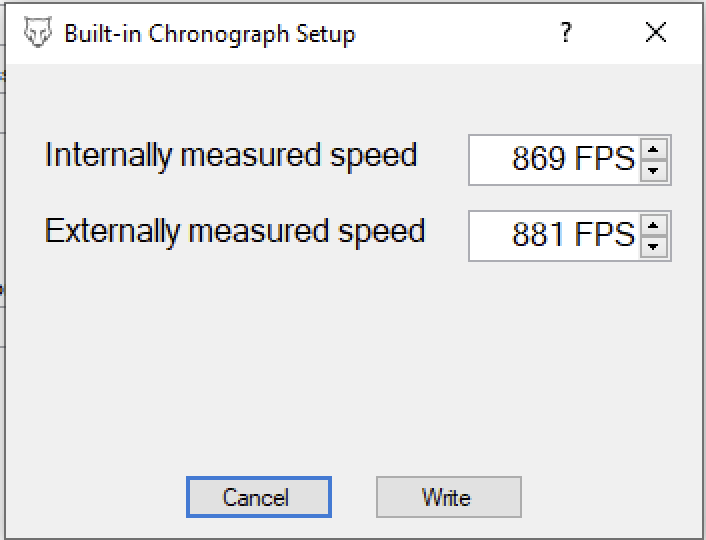This screenshot has height=540, width=706.
Task: Click into the 869 FPS field
Action: tap(554, 160)
